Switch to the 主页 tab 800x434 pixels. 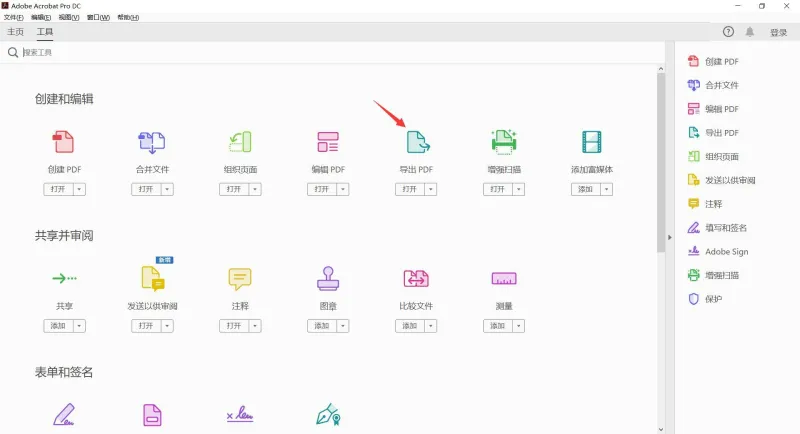coord(15,32)
